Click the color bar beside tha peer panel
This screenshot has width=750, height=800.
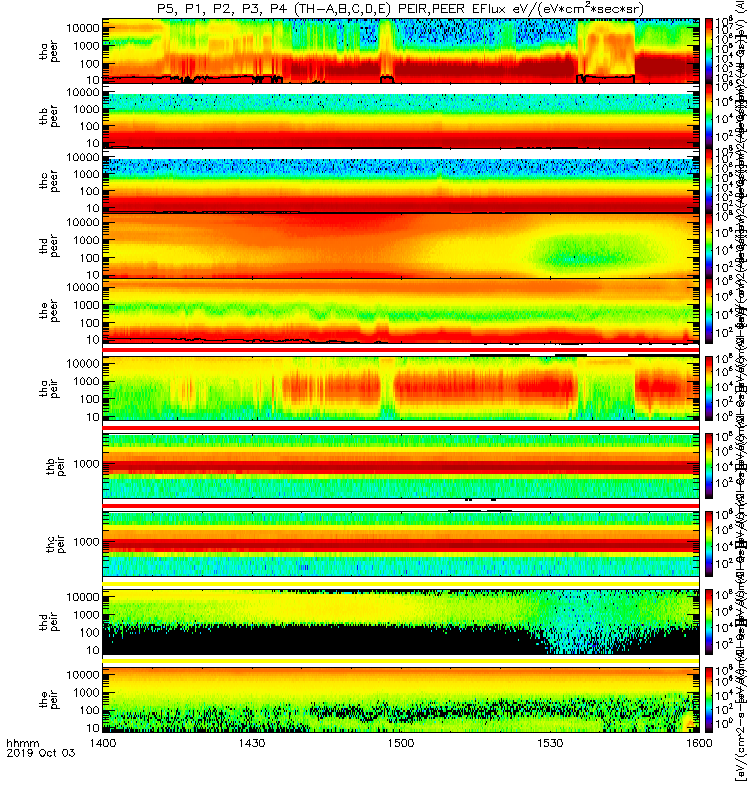709,51
